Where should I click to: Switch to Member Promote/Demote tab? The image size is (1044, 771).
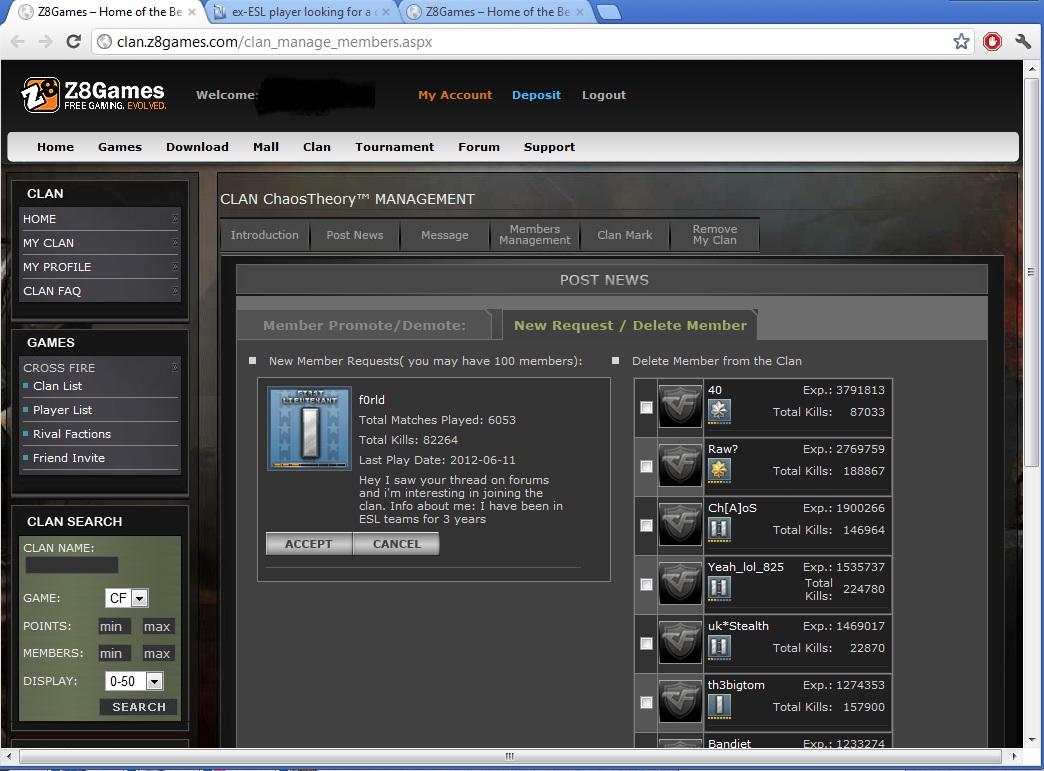[364, 325]
